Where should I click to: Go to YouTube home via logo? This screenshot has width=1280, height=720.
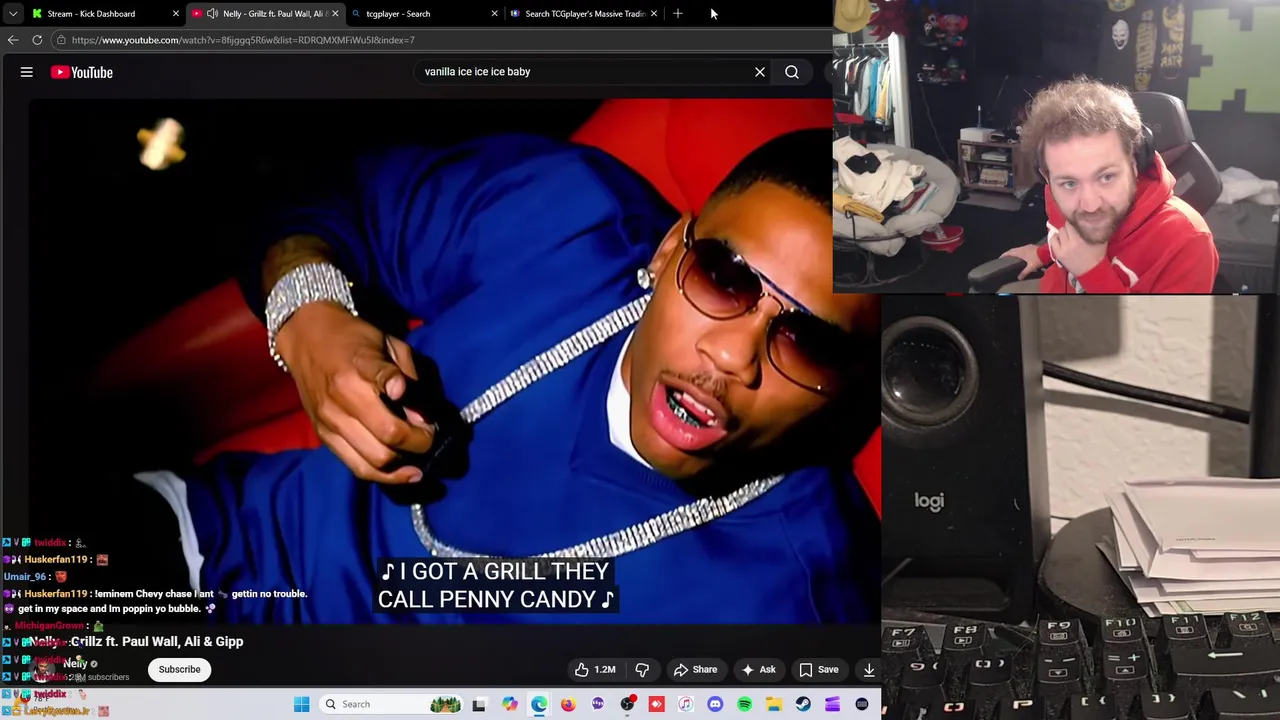tap(82, 72)
